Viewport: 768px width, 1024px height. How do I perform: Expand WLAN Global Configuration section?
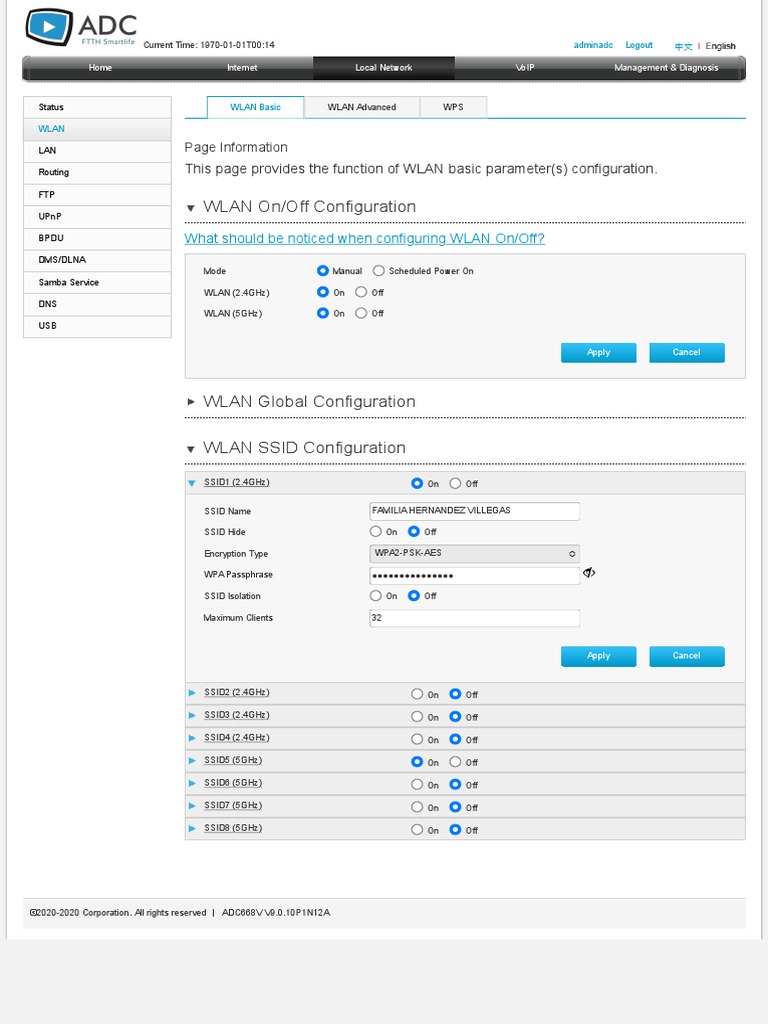[x=191, y=402]
